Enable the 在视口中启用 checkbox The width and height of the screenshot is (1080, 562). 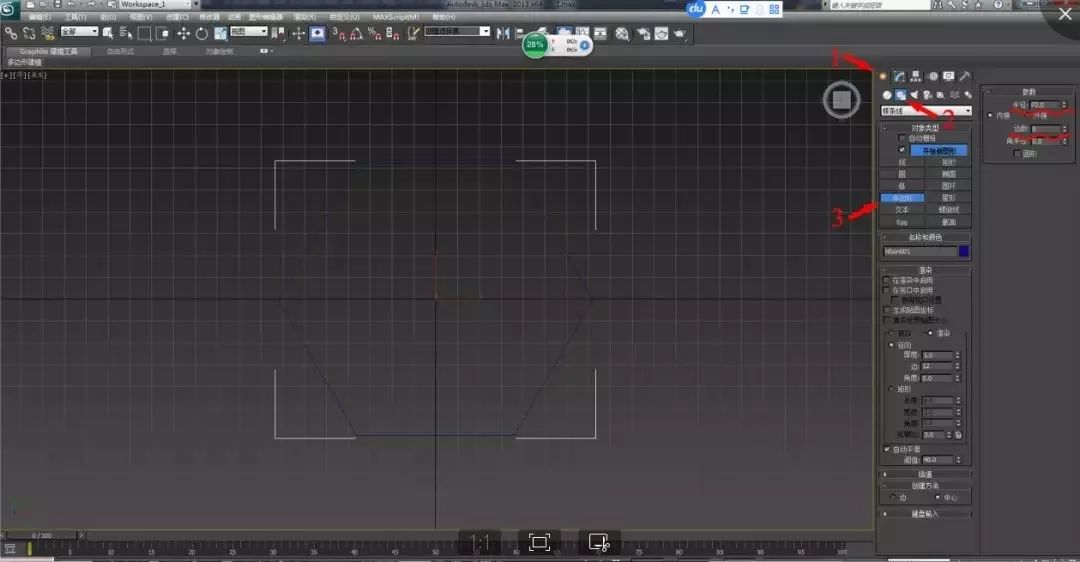click(x=887, y=290)
